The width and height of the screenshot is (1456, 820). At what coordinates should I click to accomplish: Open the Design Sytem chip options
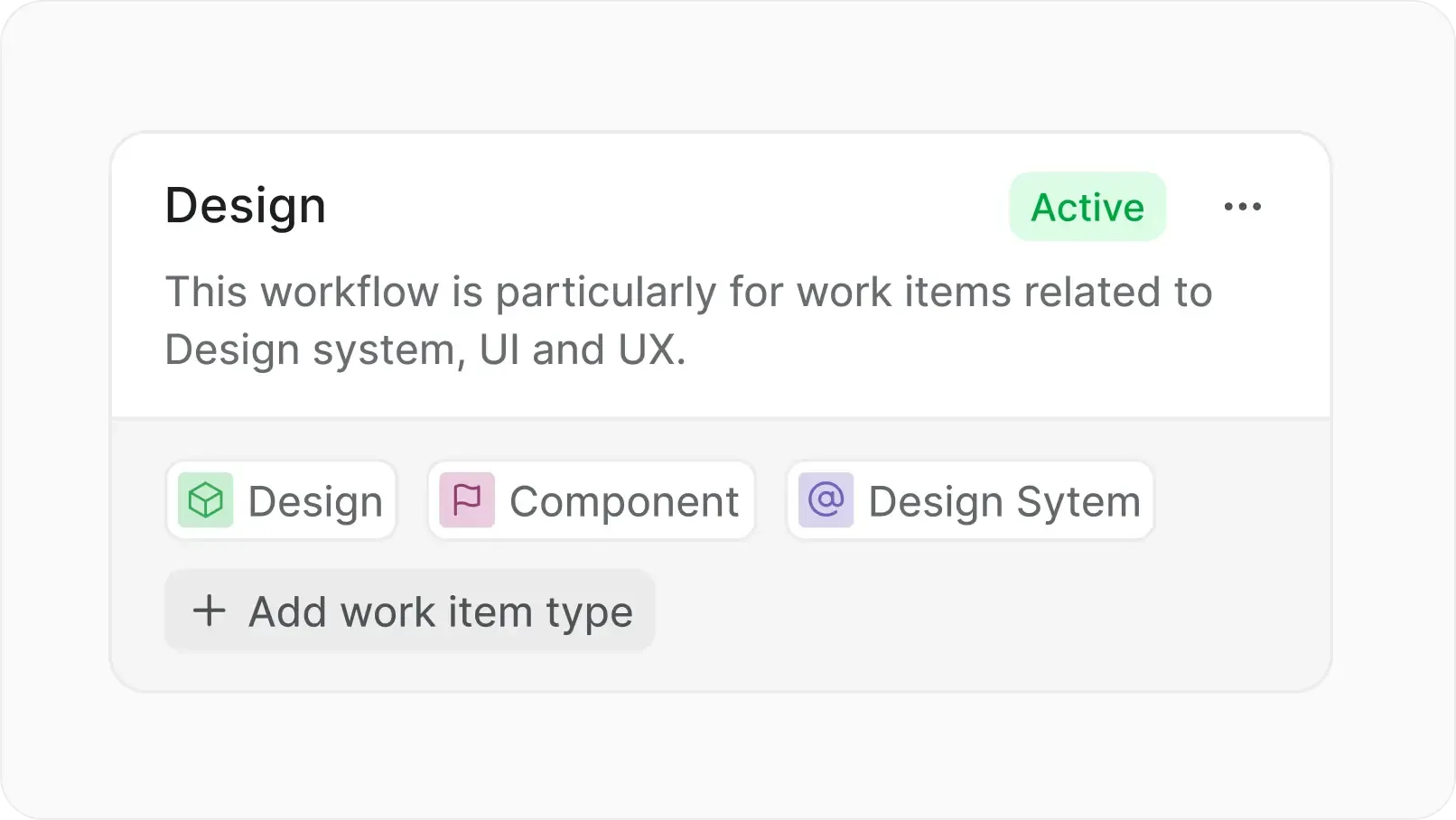[x=969, y=499]
